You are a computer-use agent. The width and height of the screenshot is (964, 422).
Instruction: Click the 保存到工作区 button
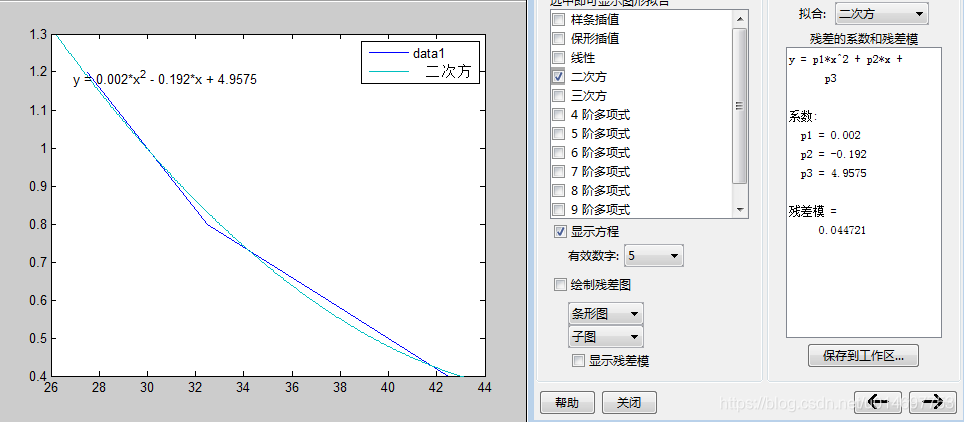[863, 356]
